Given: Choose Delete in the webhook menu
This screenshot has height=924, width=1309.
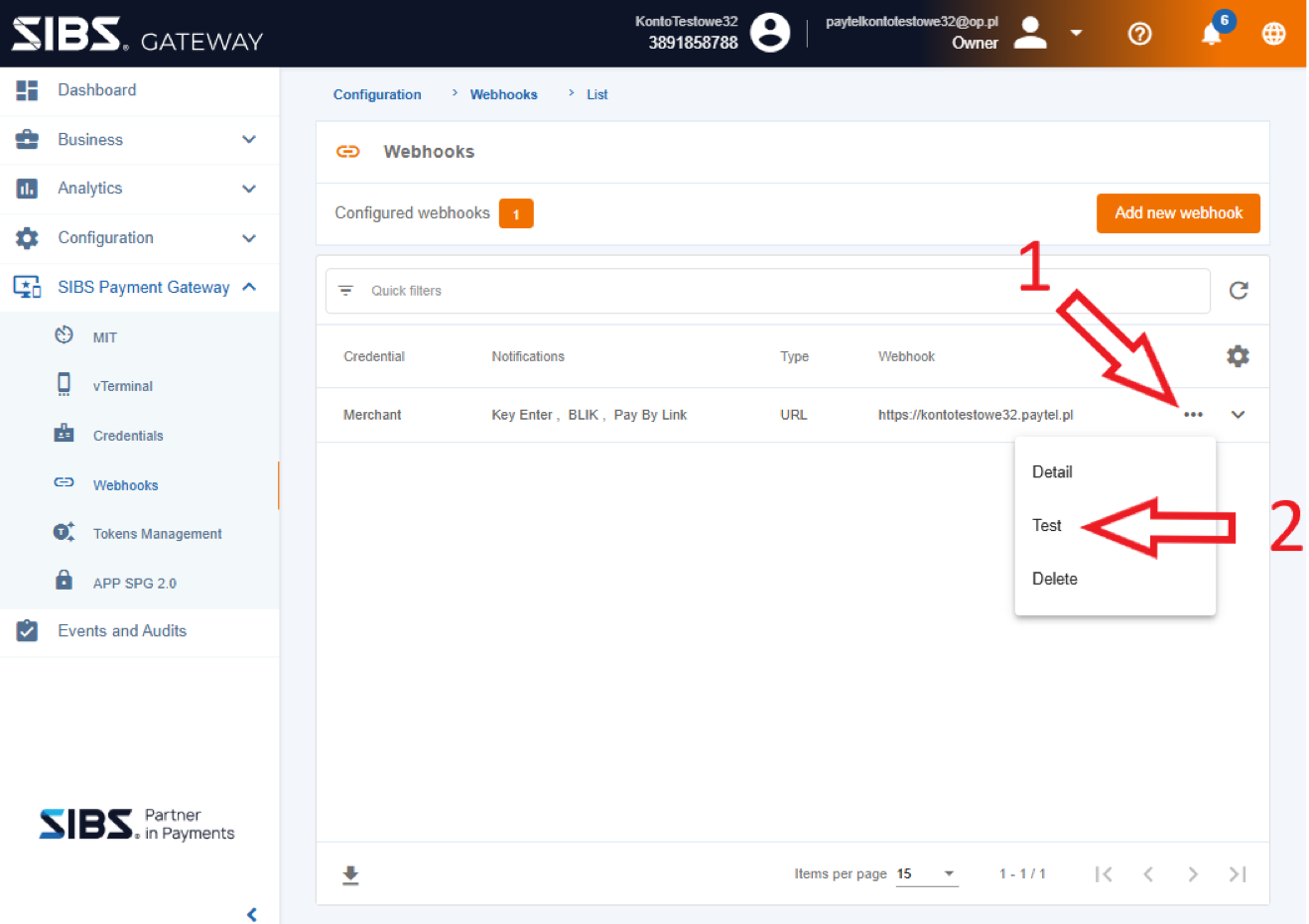Looking at the screenshot, I should click(1054, 579).
